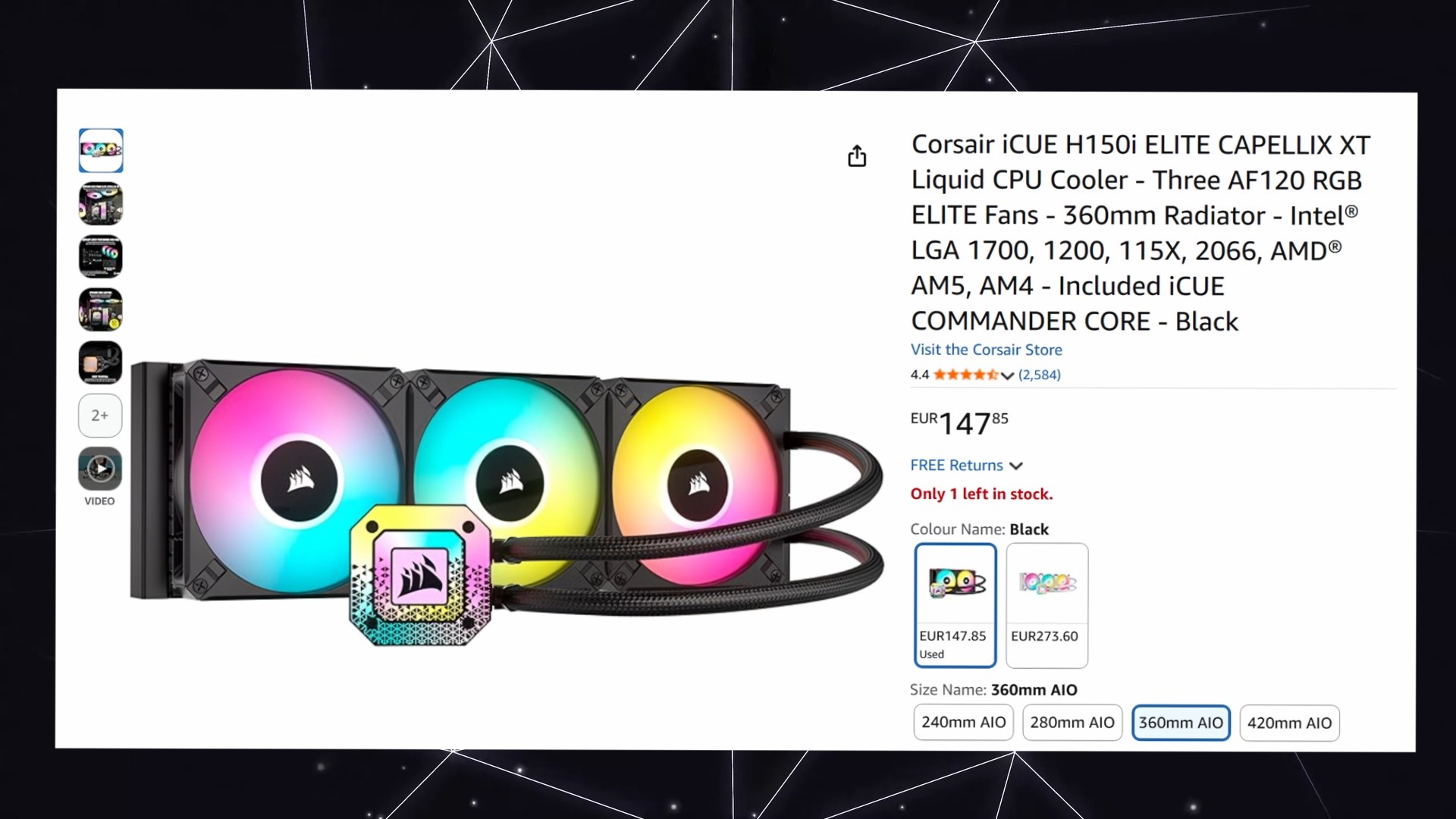This screenshot has height=819, width=1456.
Task: Visit the Corsair Store link
Action: (x=986, y=350)
